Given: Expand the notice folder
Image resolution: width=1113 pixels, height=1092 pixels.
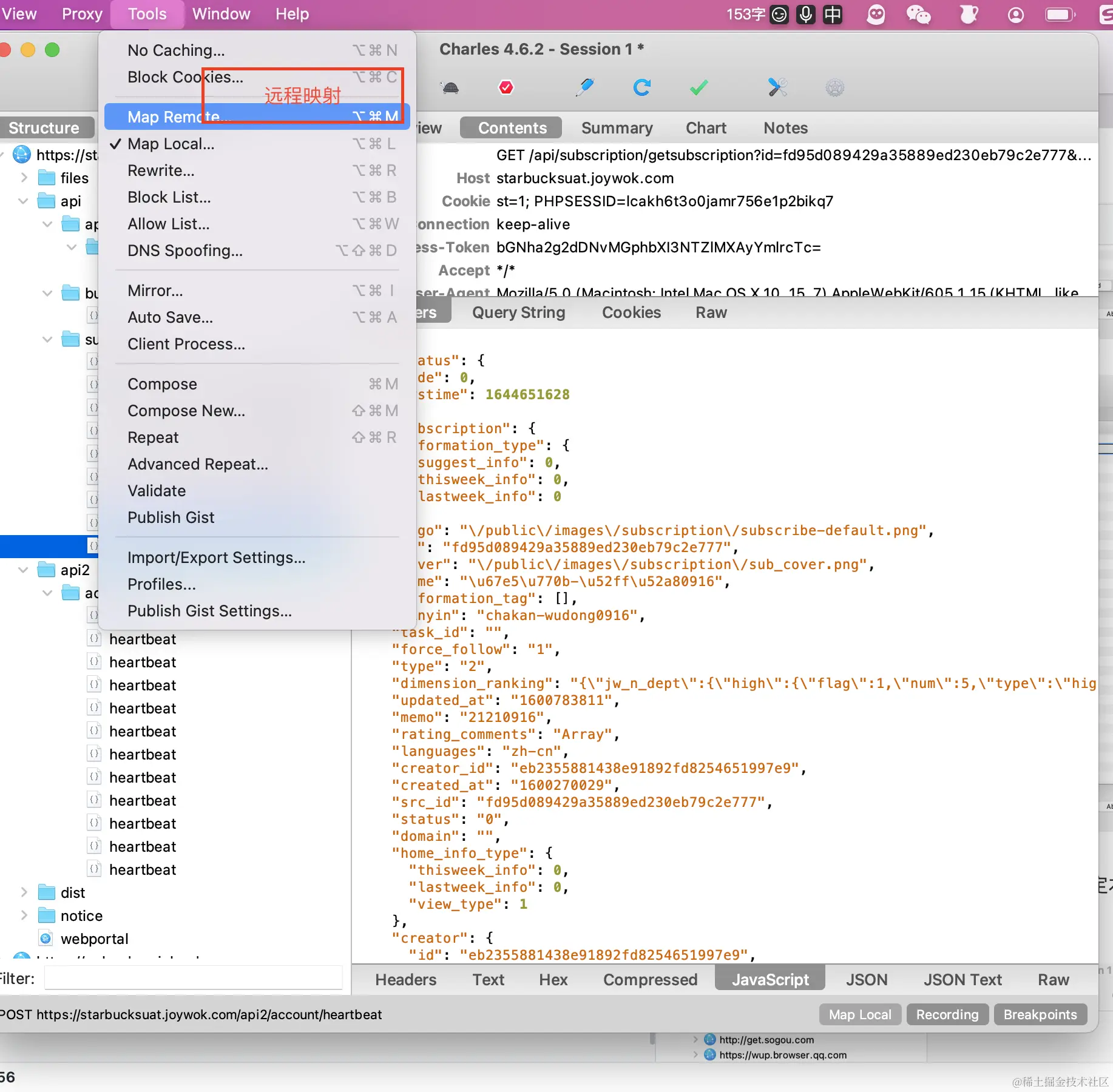Looking at the screenshot, I should pos(24,915).
